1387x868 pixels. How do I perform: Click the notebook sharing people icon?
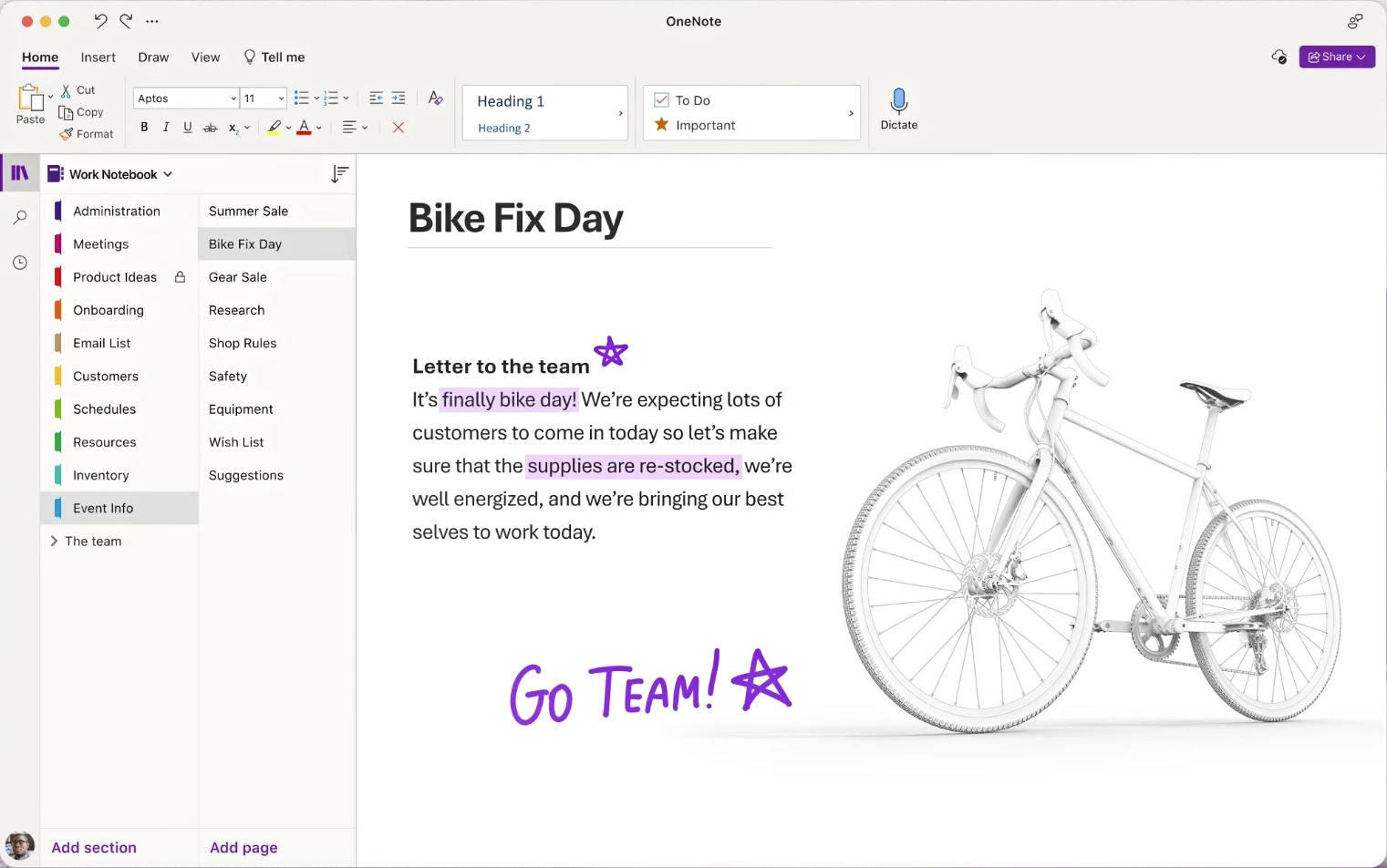point(1355,21)
